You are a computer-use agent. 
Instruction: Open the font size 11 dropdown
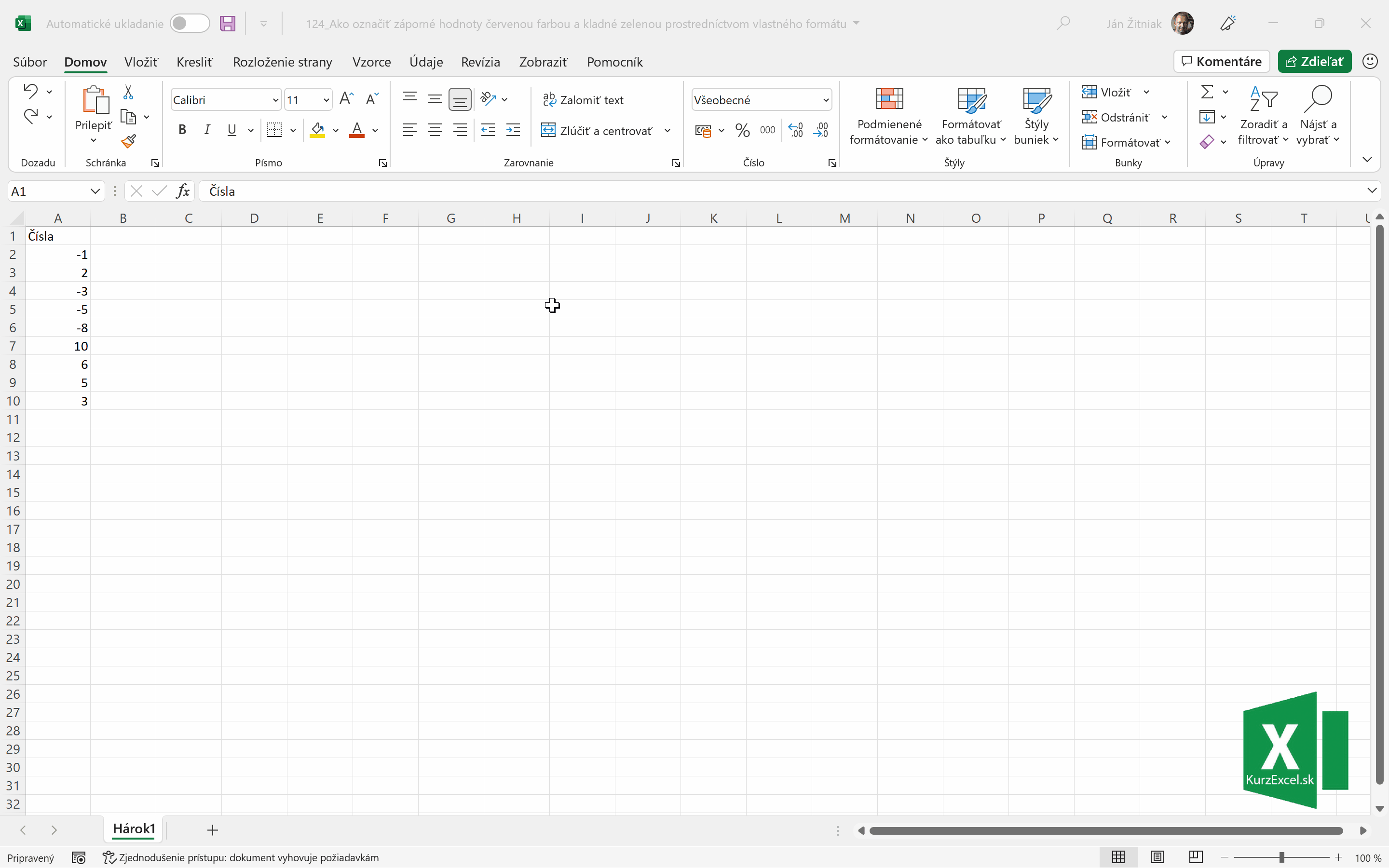pos(326,100)
